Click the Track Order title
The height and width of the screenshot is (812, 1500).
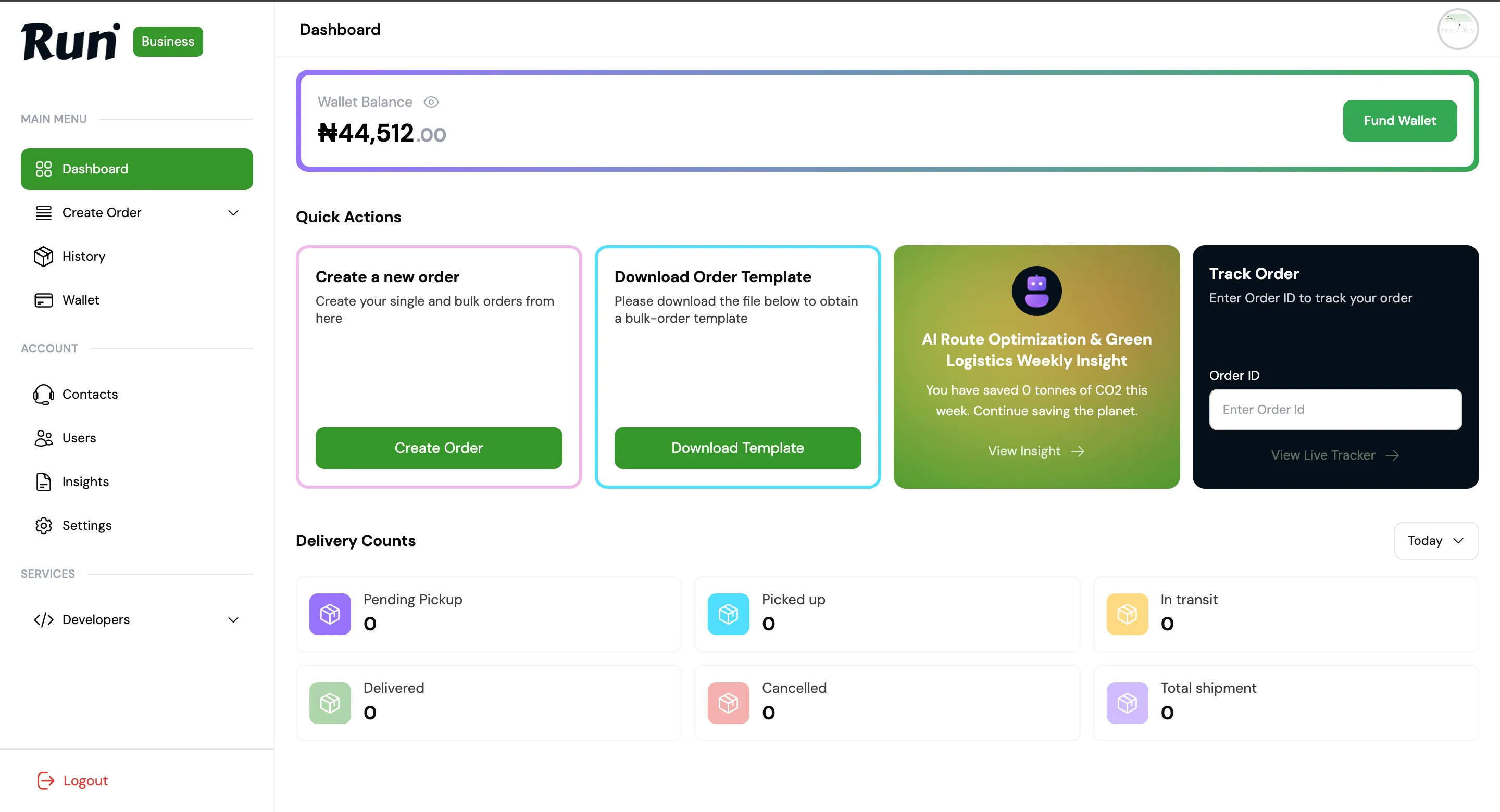pyautogui.click(x=1254, y=274)
